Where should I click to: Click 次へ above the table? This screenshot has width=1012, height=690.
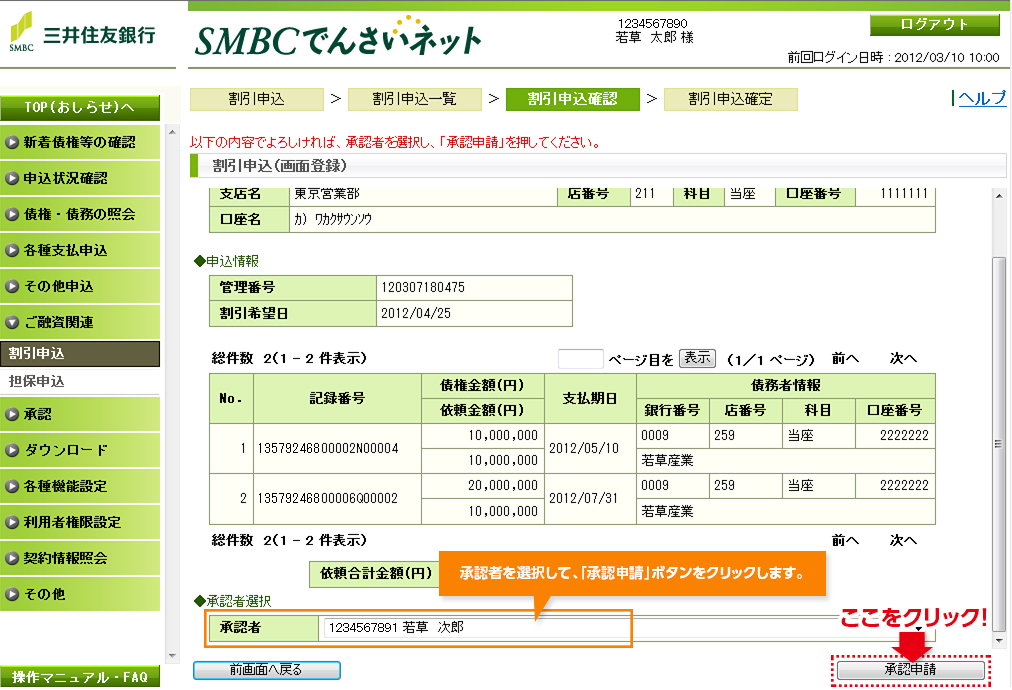tap(903, 358)
